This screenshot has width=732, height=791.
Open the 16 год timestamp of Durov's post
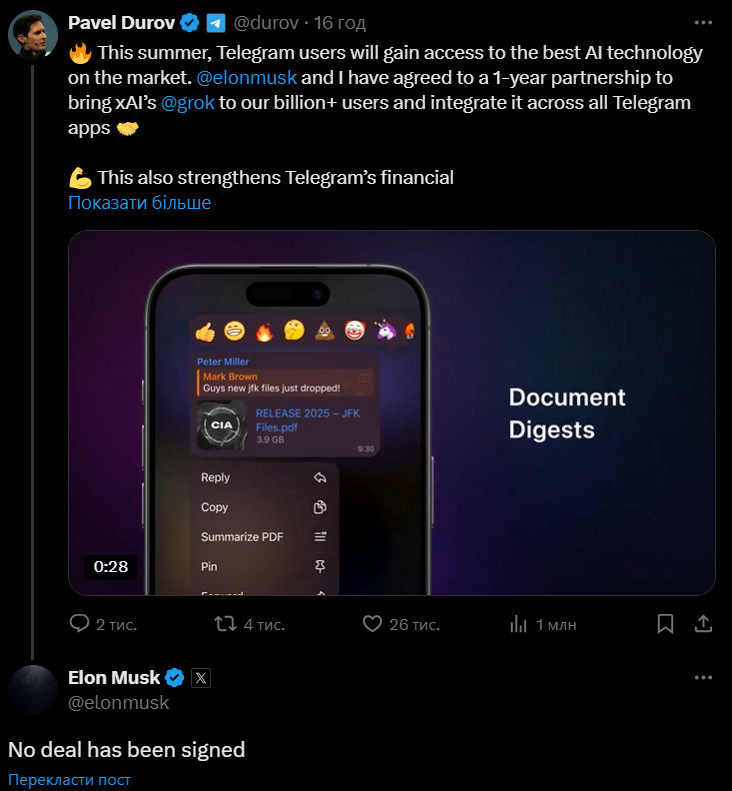[340, 23]
